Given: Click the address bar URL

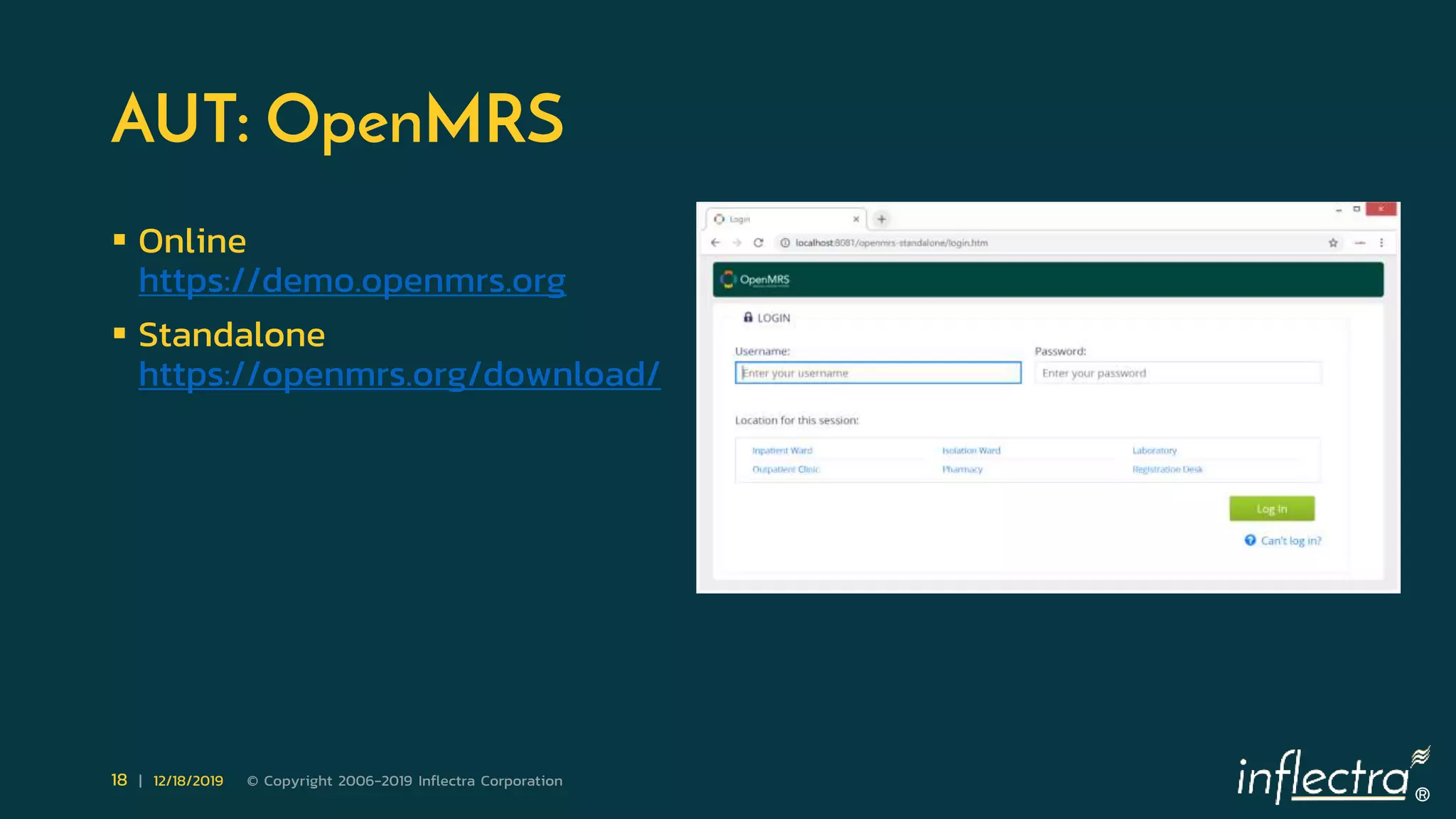Looking at the screenshot, I should click(892, 242).
